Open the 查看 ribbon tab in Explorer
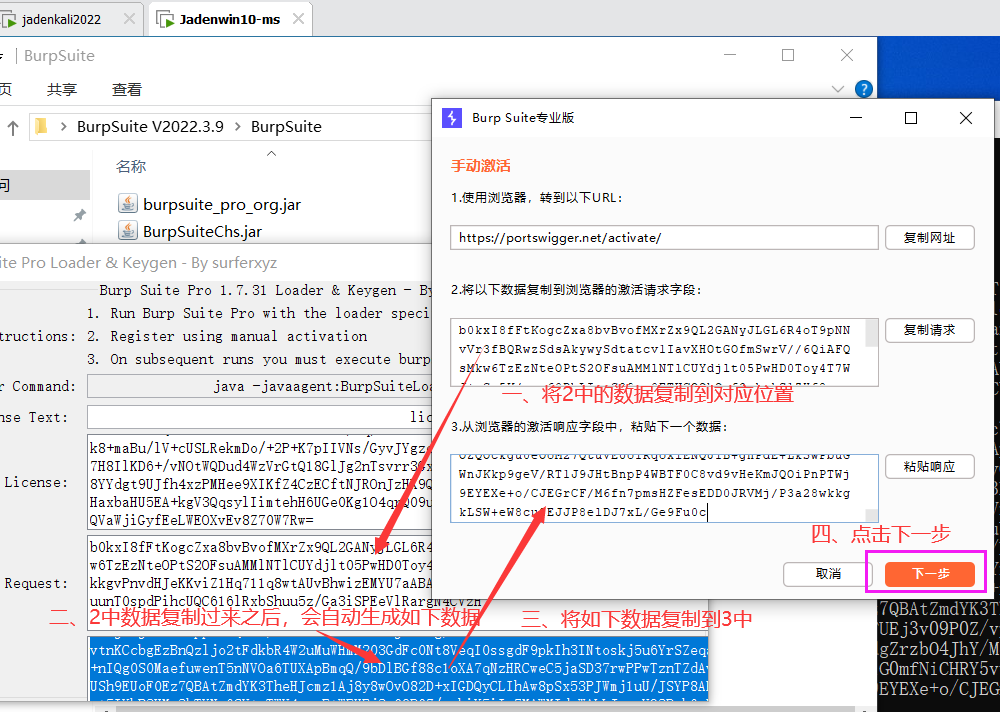1000x712 pixels. click(126, 89)
